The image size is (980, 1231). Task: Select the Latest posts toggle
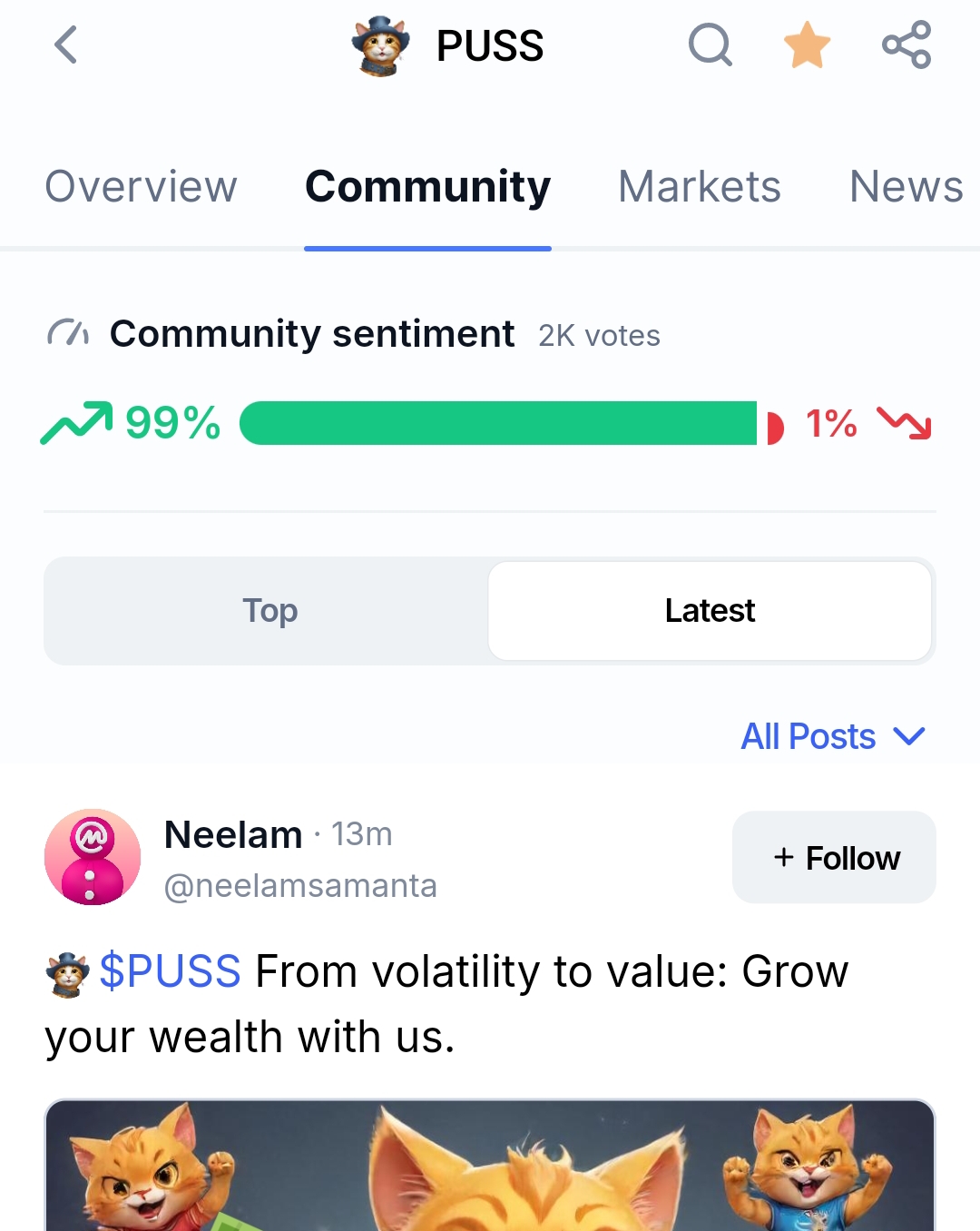click(x=710, y=611)
